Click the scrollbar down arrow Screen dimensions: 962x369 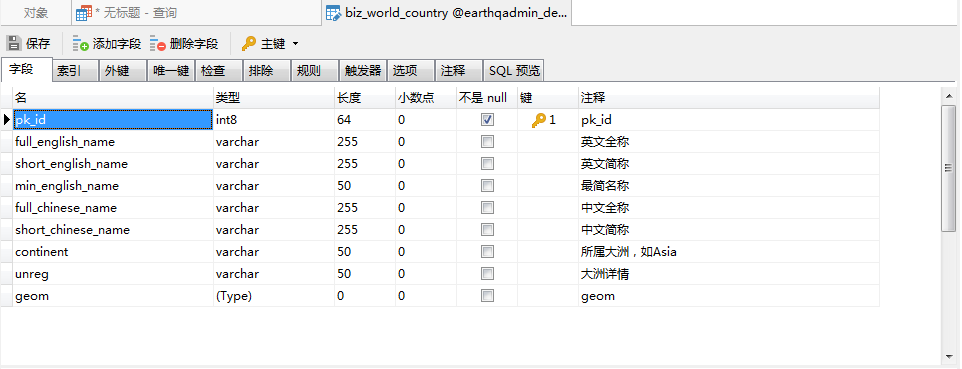pos(948,357)
